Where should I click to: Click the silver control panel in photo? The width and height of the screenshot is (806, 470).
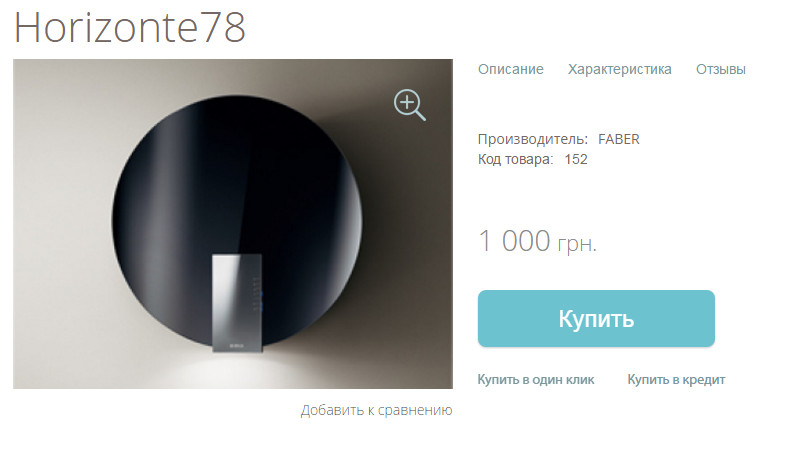(237, 303)
